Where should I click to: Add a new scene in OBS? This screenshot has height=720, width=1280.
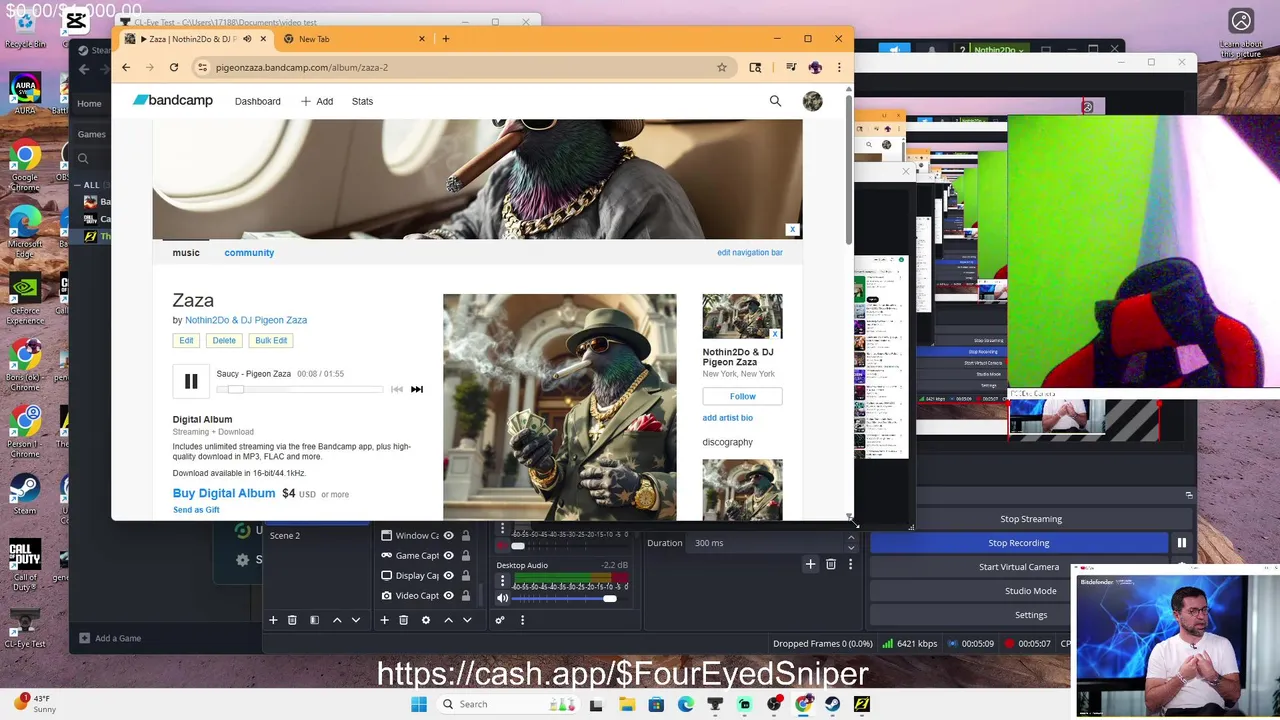point(273,620)
